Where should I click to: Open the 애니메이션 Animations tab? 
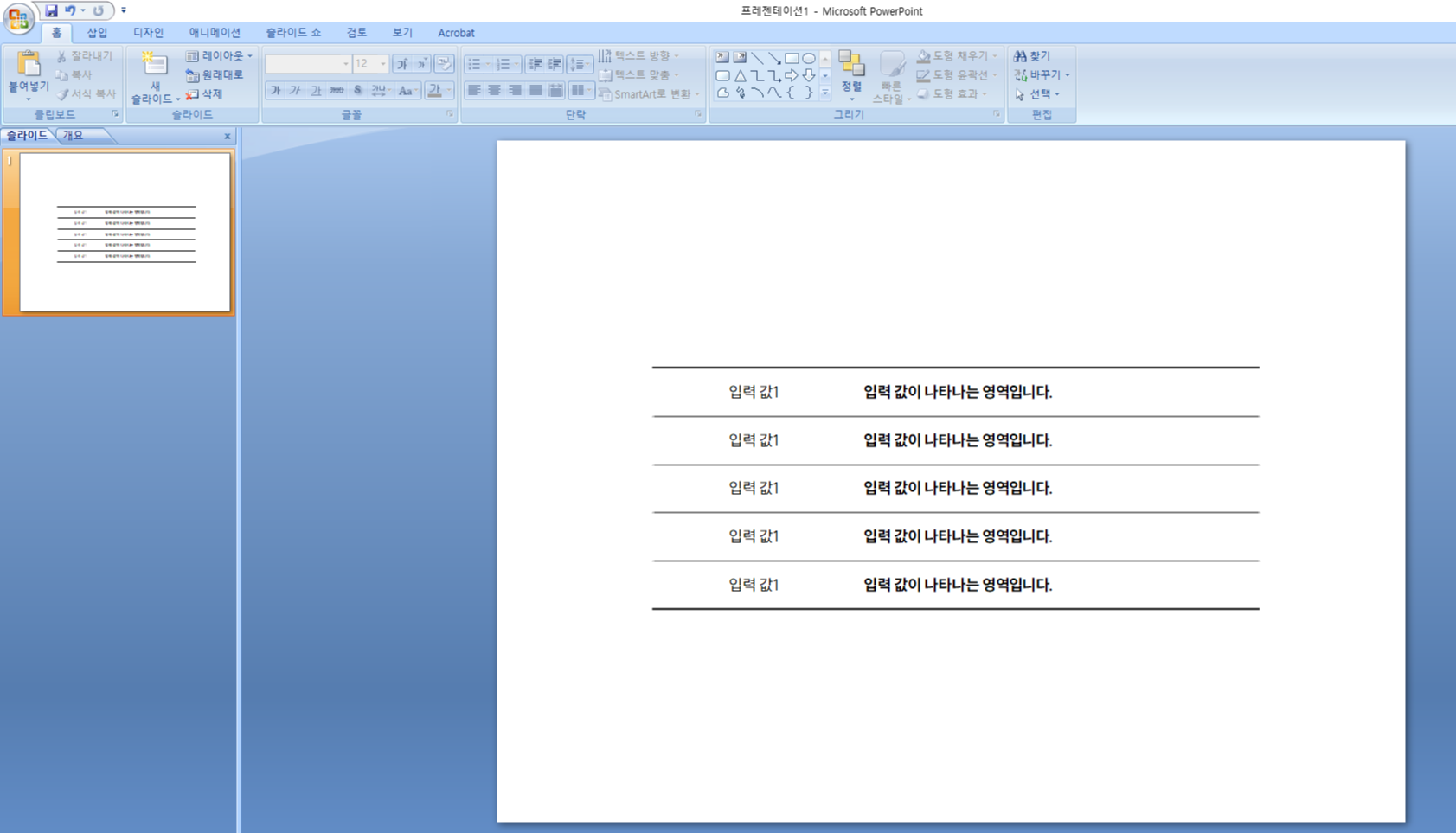215,33
